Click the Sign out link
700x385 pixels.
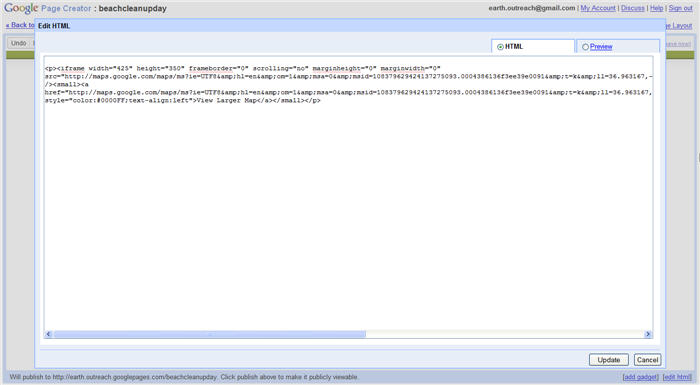pyautogui.click(x=680, y=8)
